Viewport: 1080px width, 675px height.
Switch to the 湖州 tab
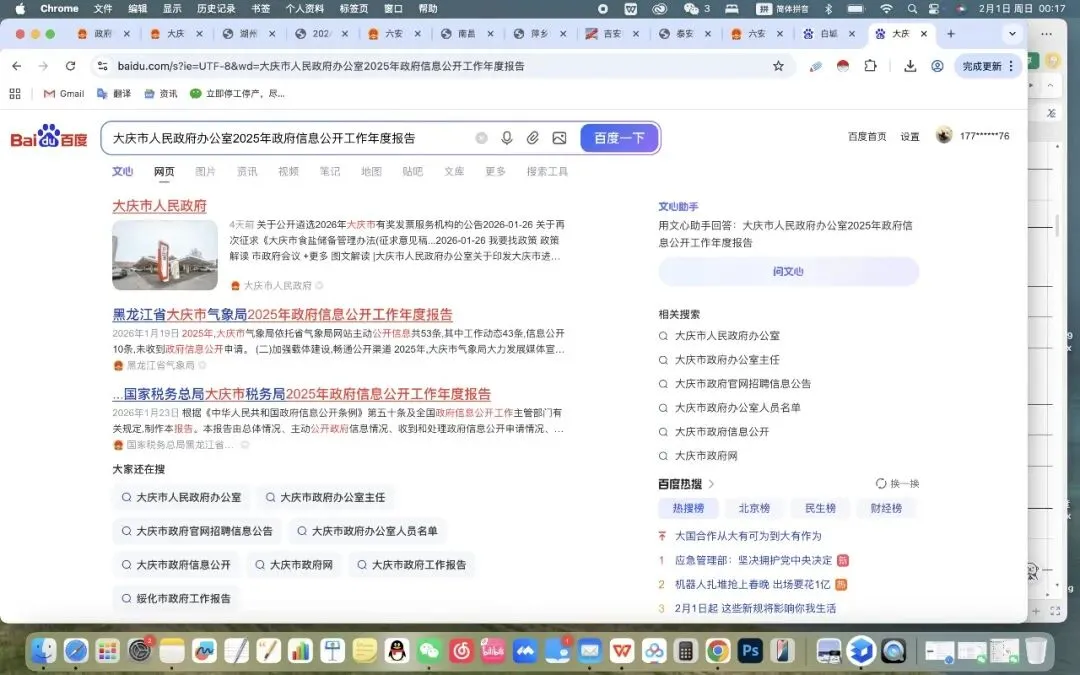coord(249,34)
